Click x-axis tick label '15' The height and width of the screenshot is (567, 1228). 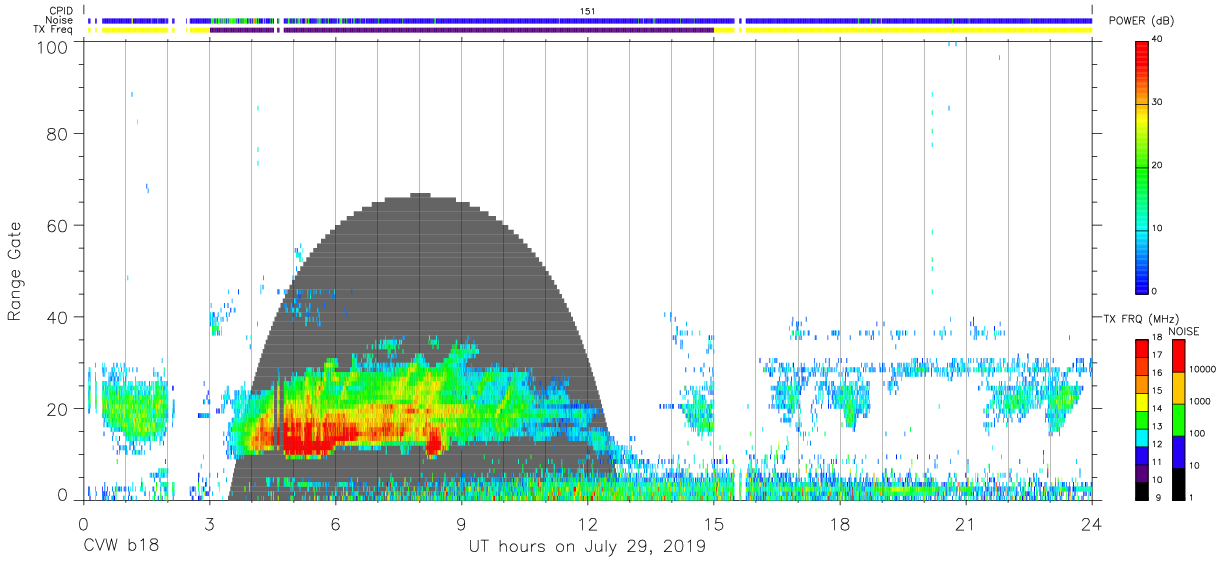click(x=714, y=523)
